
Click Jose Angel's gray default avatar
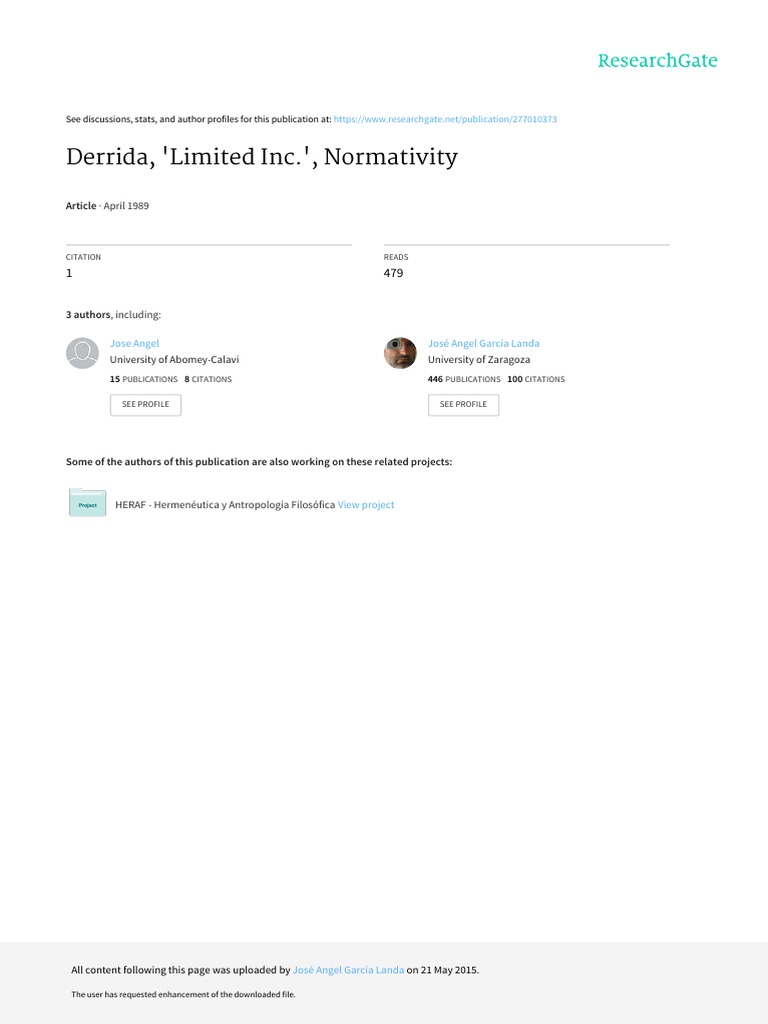82,353
